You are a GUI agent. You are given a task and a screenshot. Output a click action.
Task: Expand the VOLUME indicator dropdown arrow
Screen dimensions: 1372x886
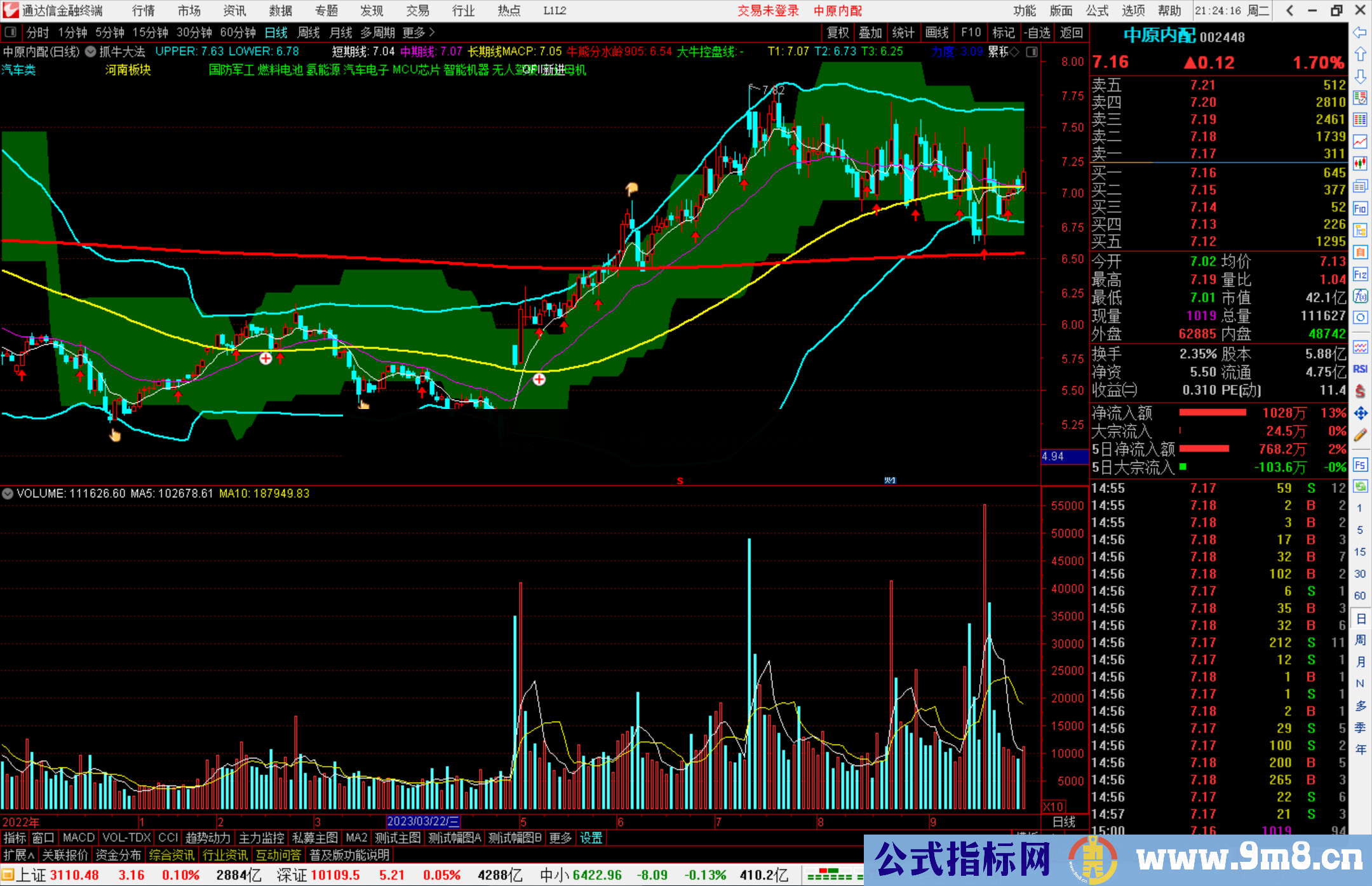click(8, 493)
